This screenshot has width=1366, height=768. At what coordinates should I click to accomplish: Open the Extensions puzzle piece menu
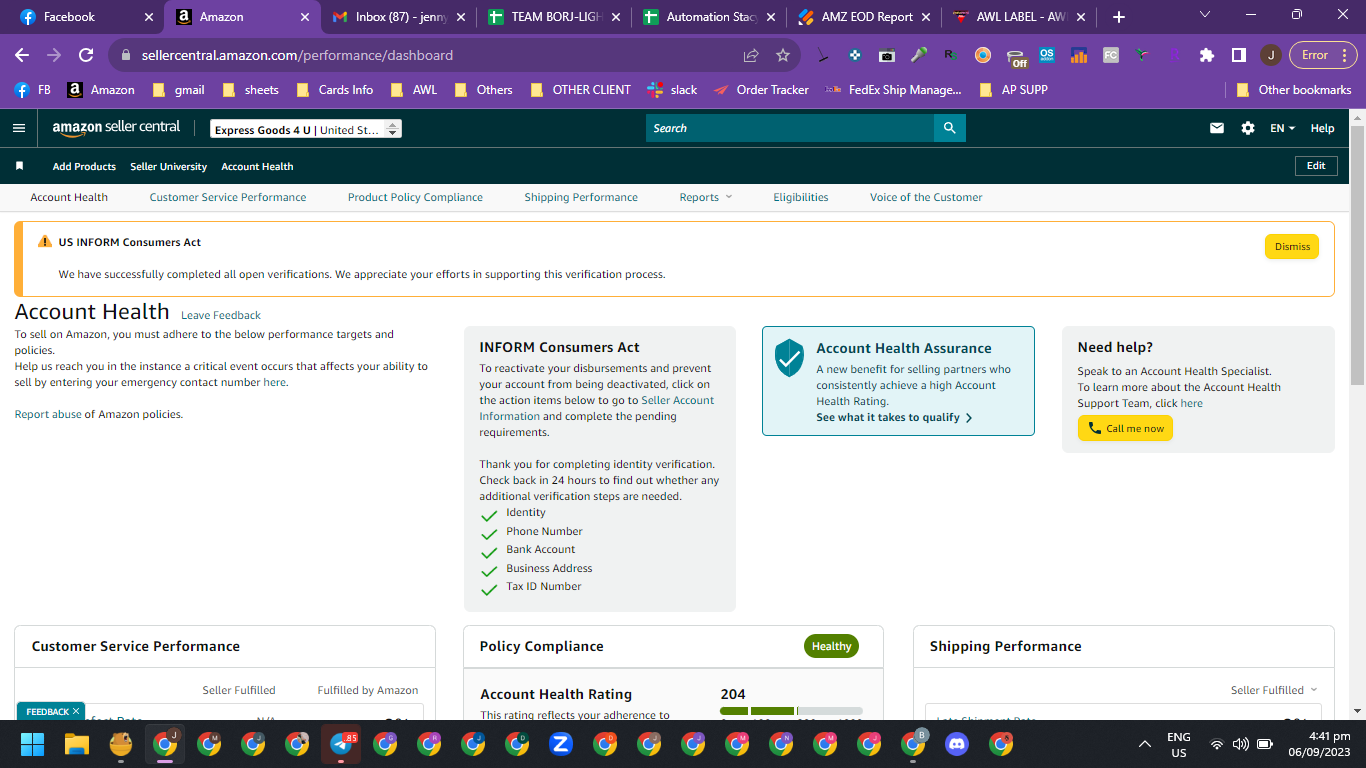pos(1207,55)
